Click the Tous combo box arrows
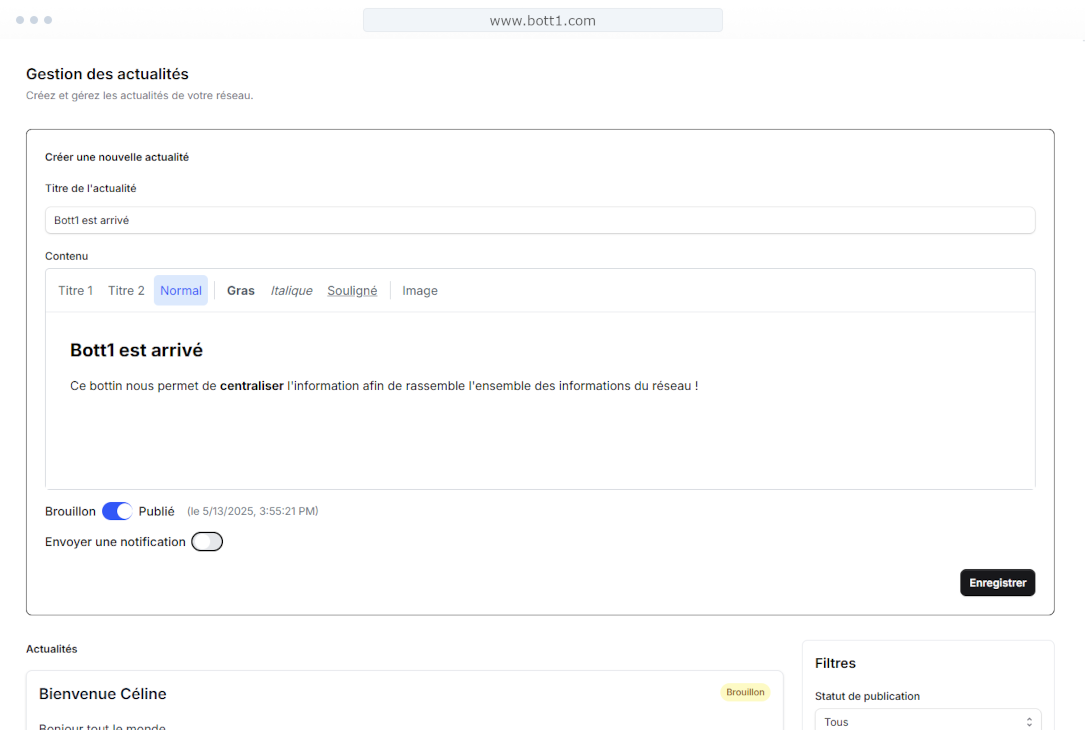Image resolution: width=1085 pixels, height=730 pixels. tap(1028, 720)
